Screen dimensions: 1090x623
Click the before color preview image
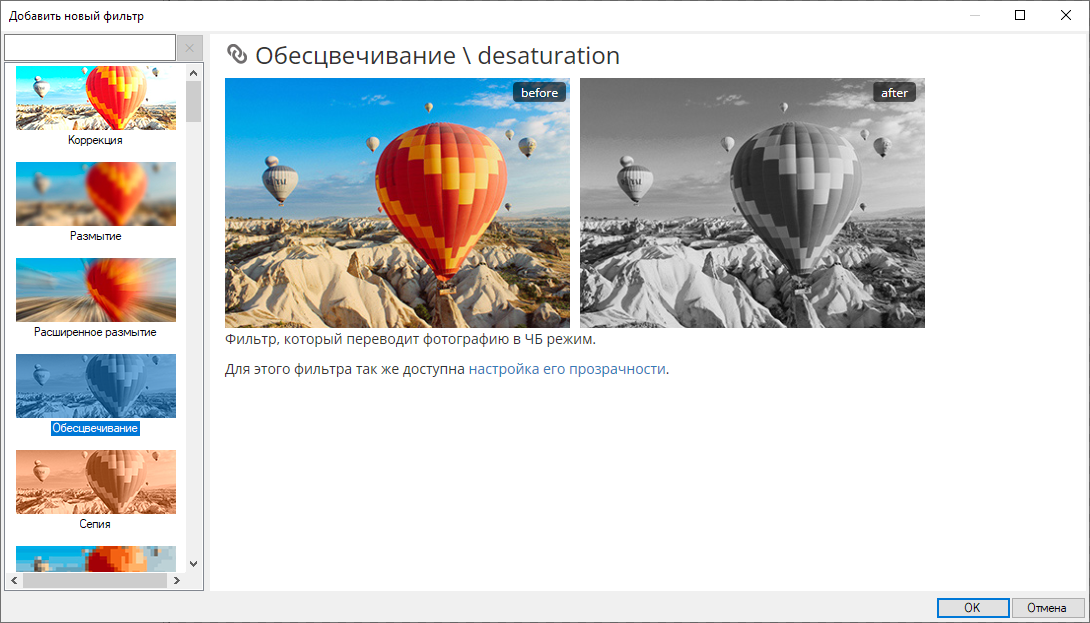[x=397, y=202]
